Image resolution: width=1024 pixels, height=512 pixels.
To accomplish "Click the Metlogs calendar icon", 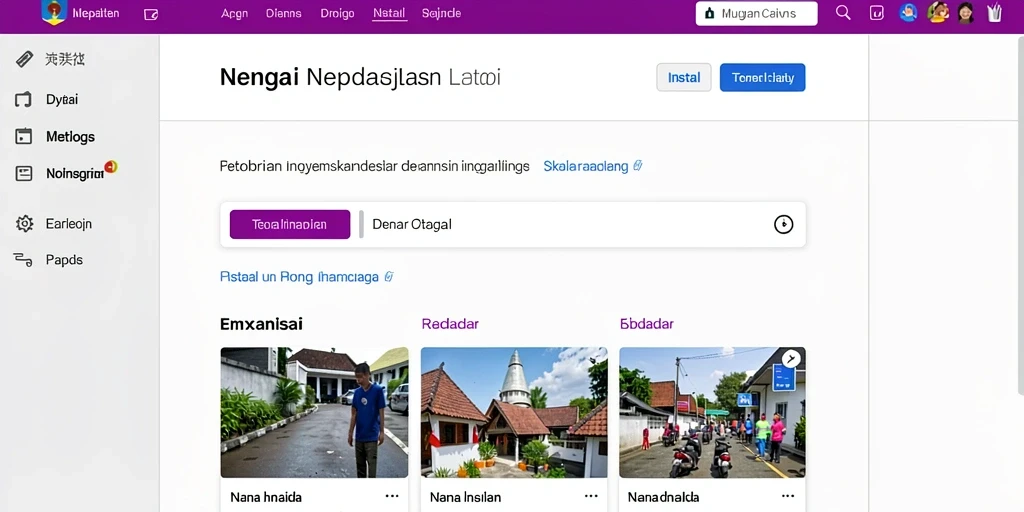I will pyautogui.click(x=24, y=136).
